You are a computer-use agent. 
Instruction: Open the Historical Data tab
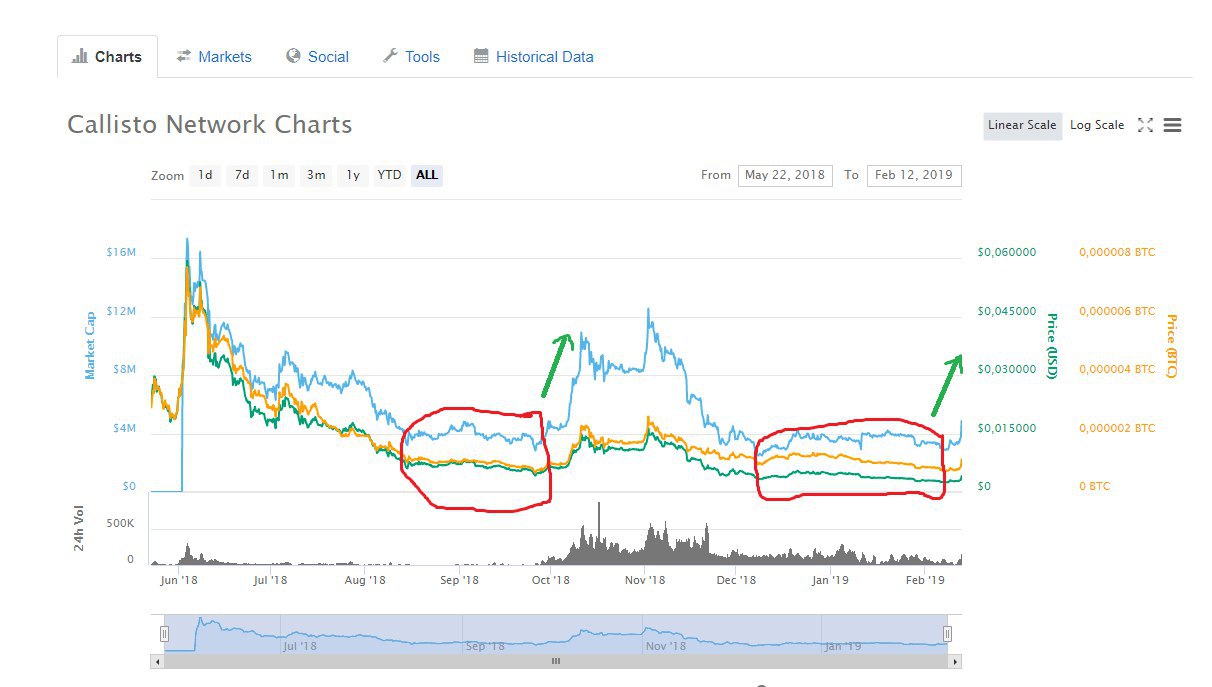coord(534,57)
